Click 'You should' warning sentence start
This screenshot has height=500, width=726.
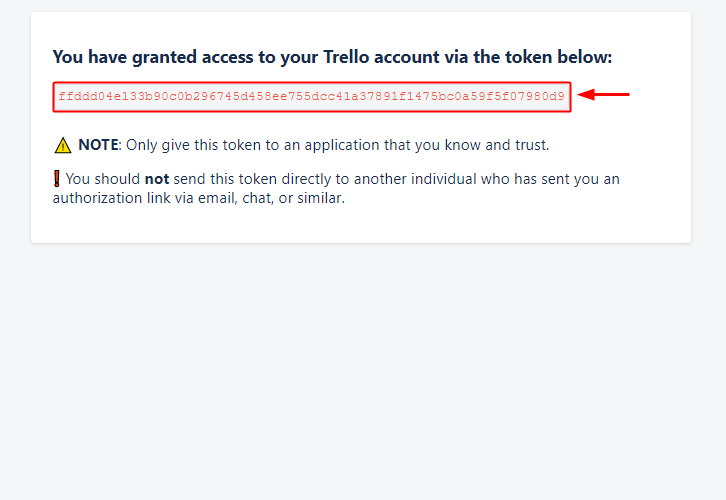point(103,179)
